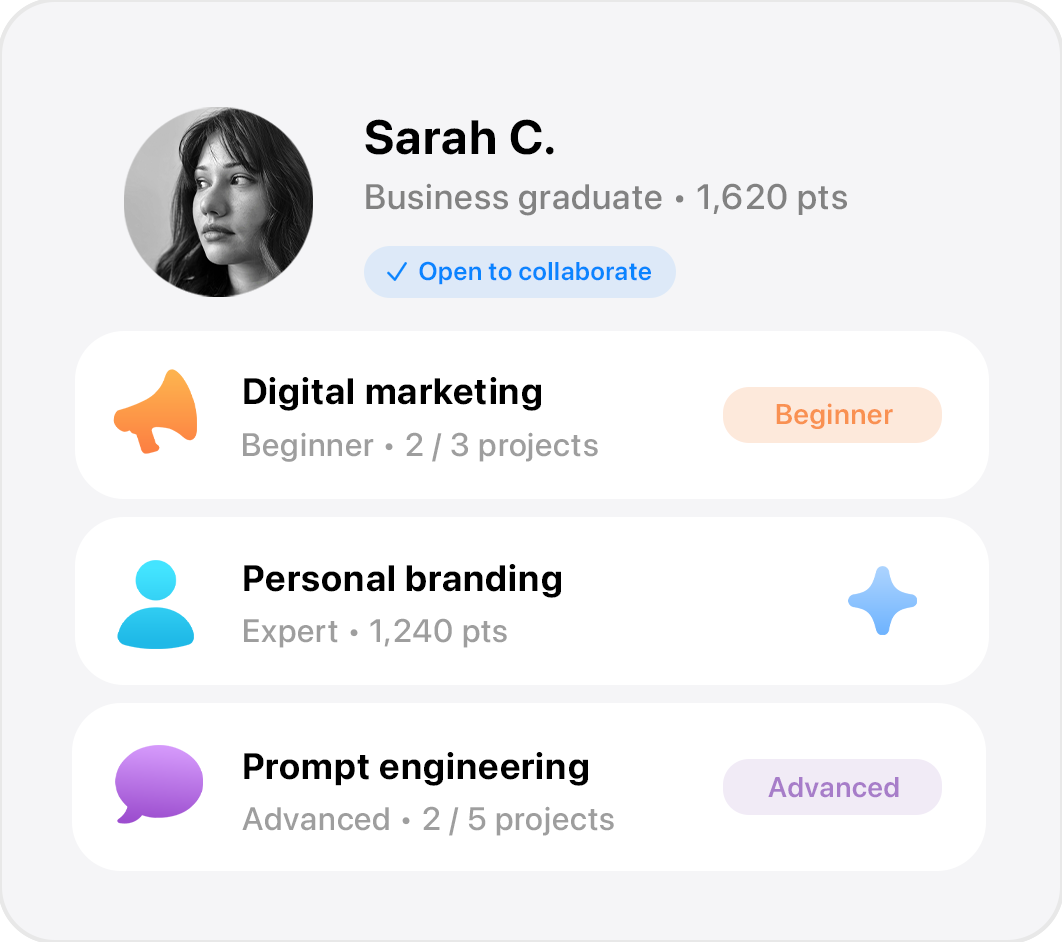Click the Beginner 2 / 3 projects text
The width and height of the screenshot is (1062, 942).
tap(420, 446)
